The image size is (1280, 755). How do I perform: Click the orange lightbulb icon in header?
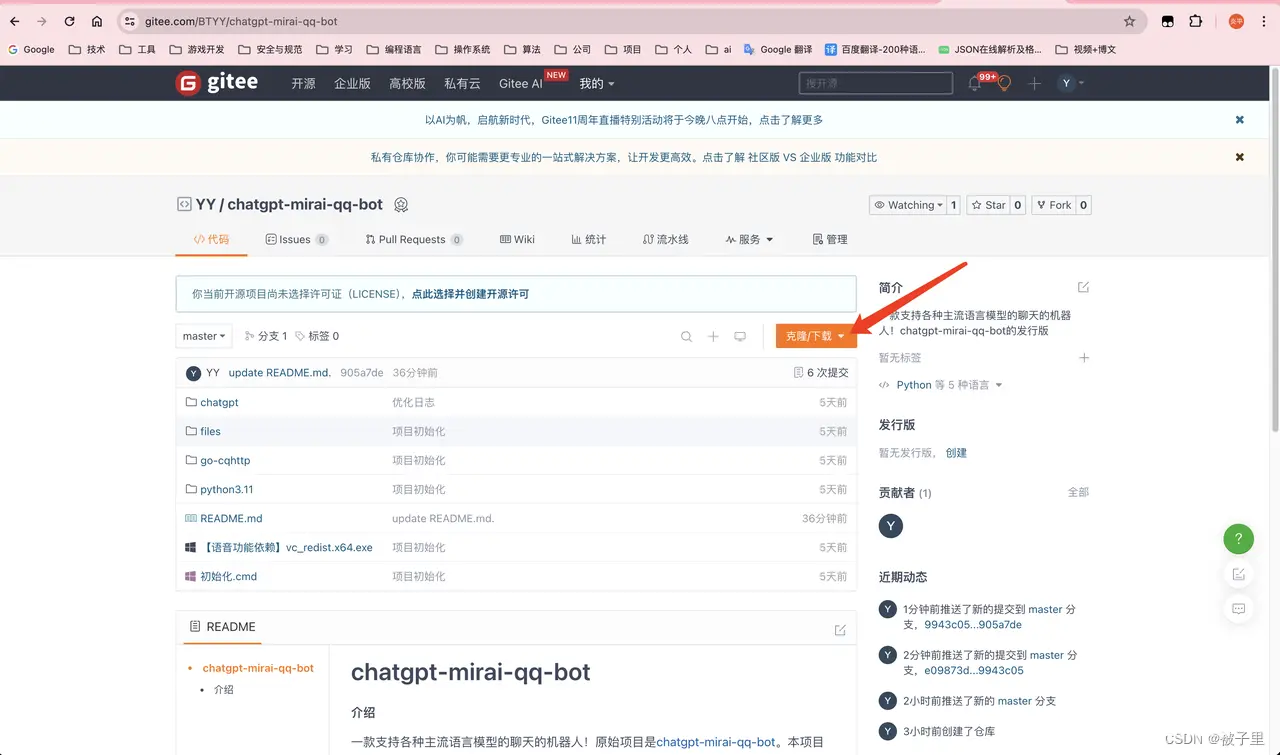1004,84
